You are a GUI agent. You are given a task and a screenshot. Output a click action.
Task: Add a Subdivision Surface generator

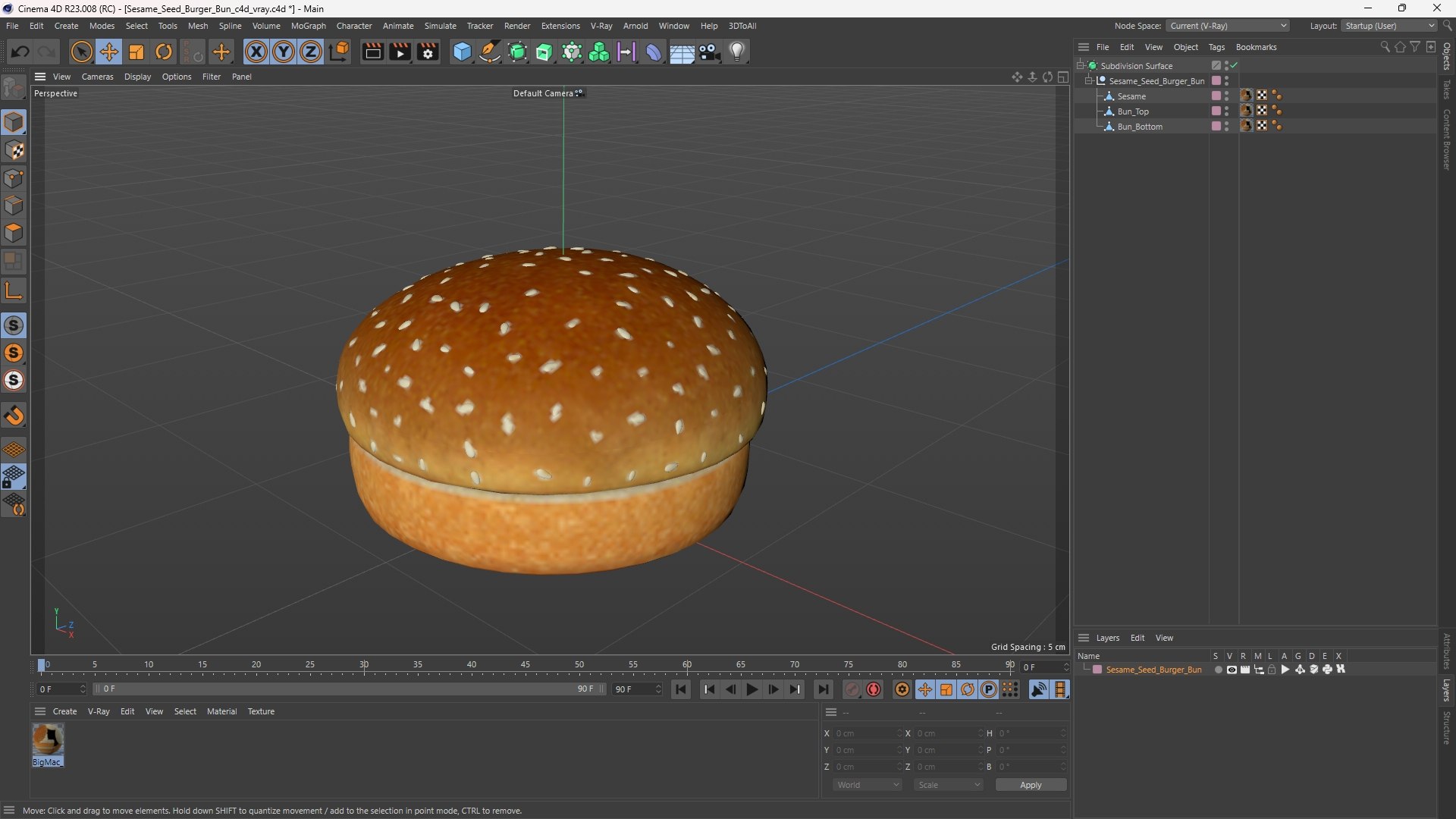coord(517,52)
